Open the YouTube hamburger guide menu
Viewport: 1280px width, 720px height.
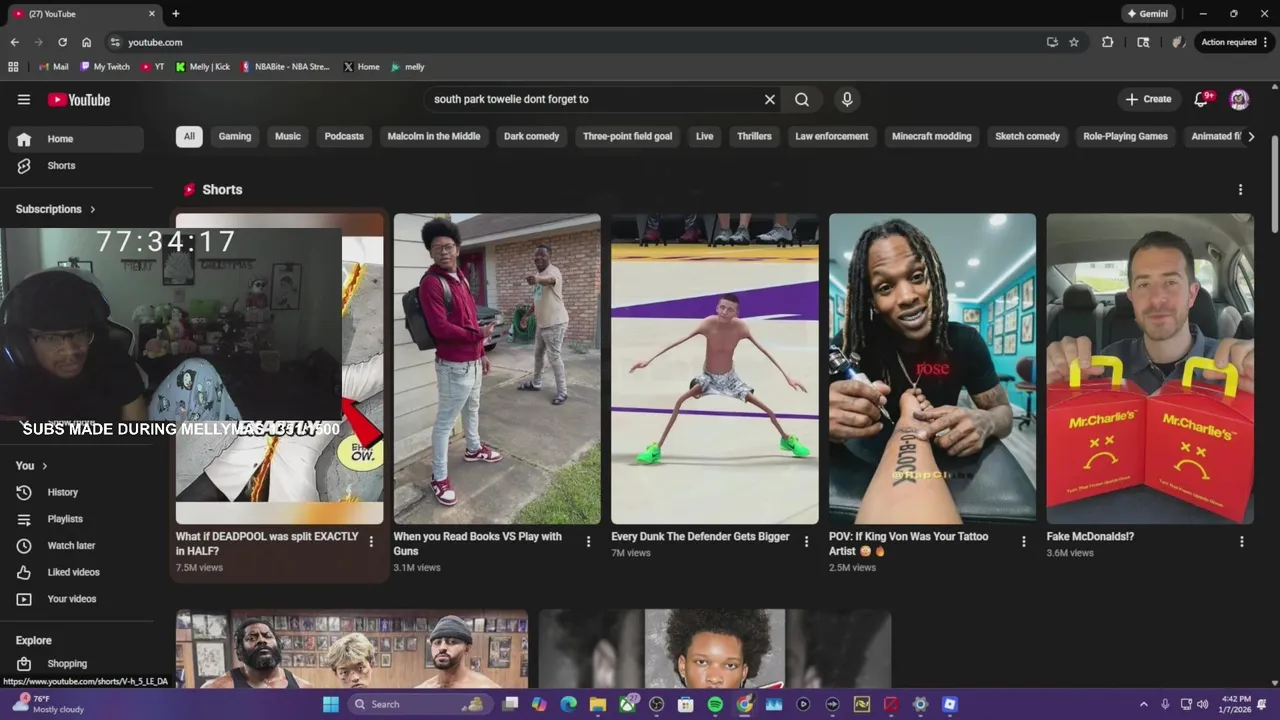pos(24,99)
